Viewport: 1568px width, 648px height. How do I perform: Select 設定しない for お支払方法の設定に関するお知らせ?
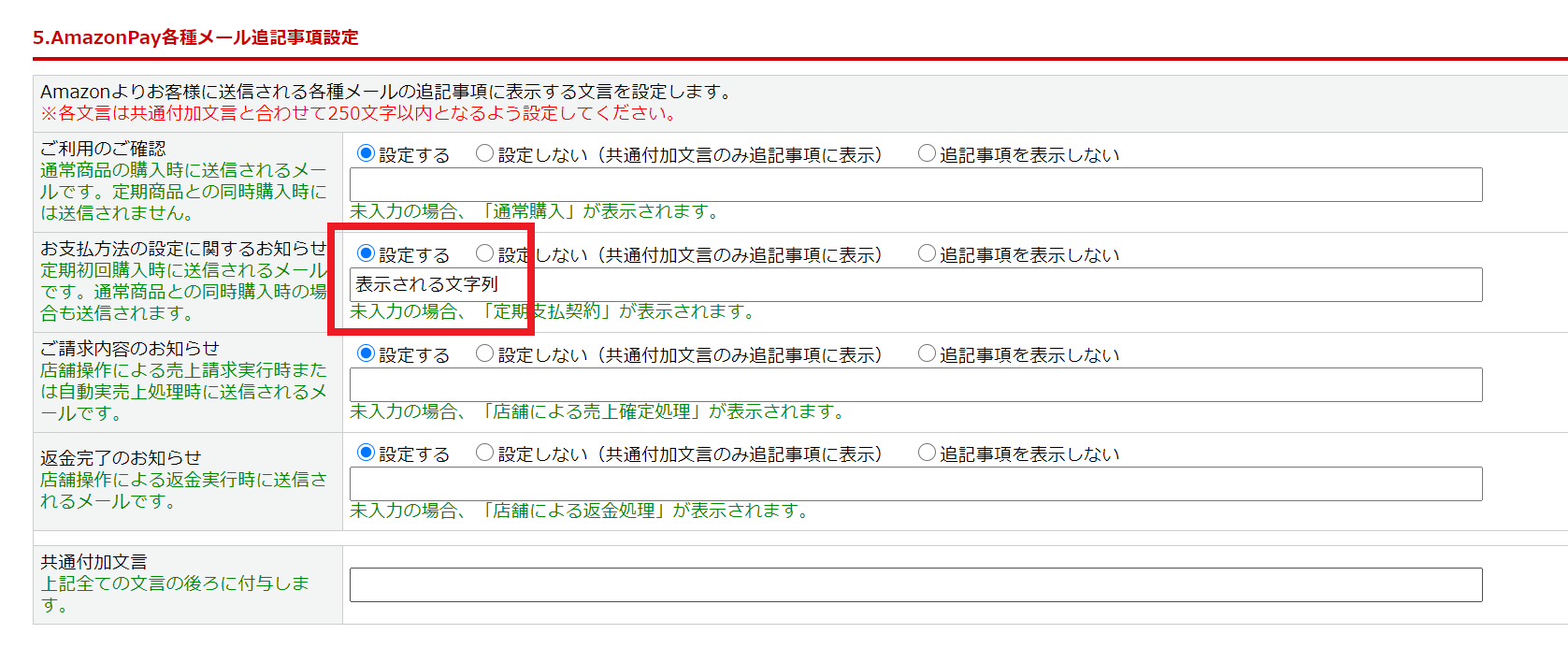pyautogui.click(x=484, y=253)
